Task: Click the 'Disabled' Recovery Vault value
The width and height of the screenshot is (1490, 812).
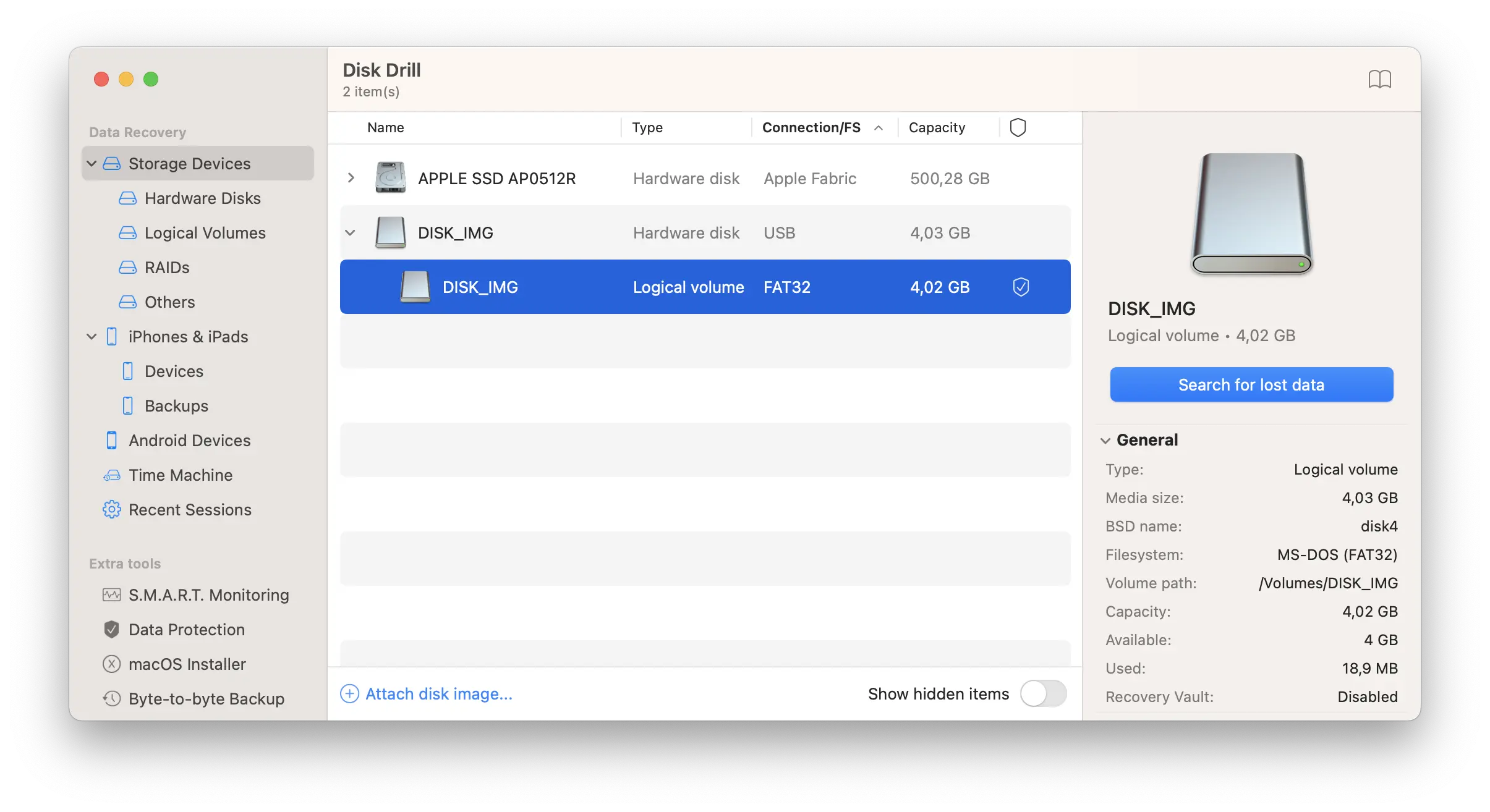Action: coord(1368,696)
